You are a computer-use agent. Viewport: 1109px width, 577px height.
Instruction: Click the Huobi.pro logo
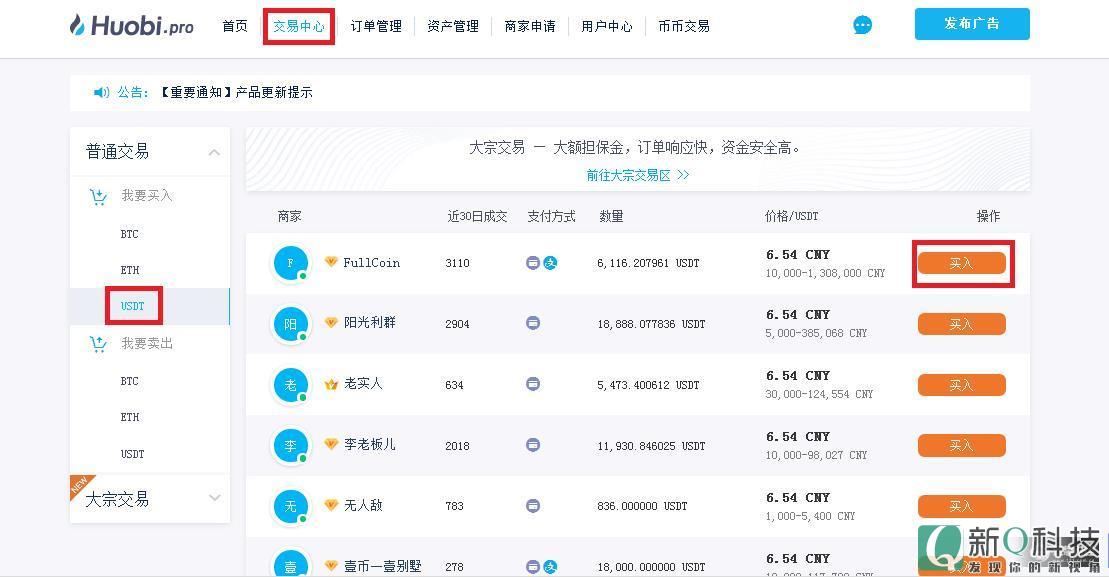[x=132, y=25]
